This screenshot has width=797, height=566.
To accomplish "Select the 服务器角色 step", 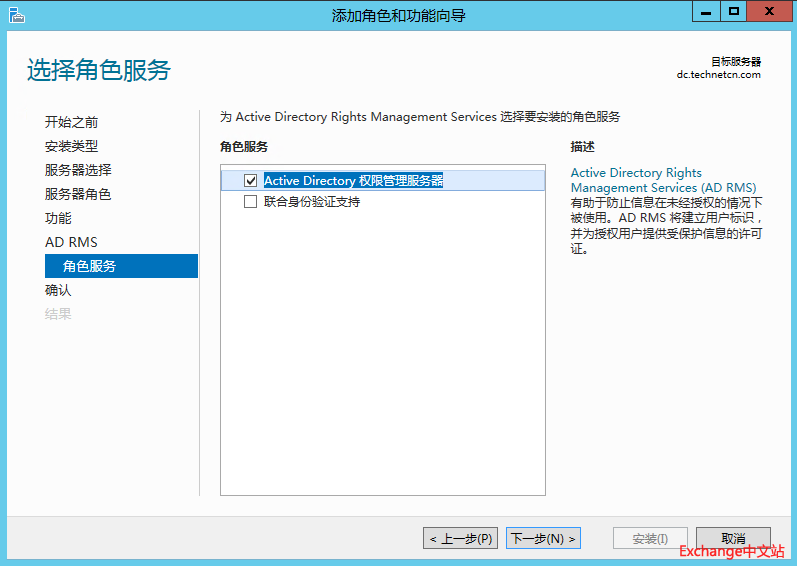I will pyautogui.click(x=78, y=194).
